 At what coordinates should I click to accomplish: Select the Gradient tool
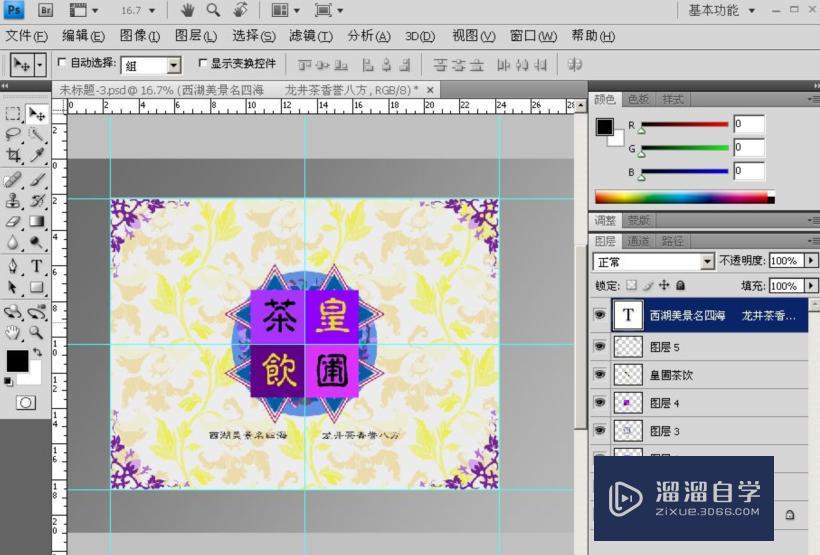[37, 221]
